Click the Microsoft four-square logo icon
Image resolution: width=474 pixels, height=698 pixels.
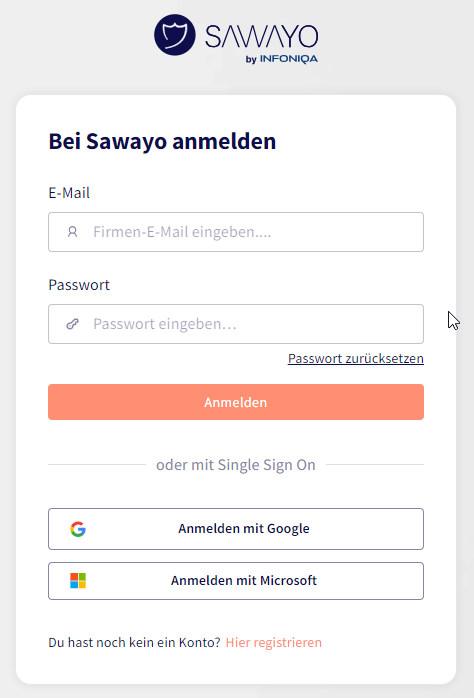(78, 580)
